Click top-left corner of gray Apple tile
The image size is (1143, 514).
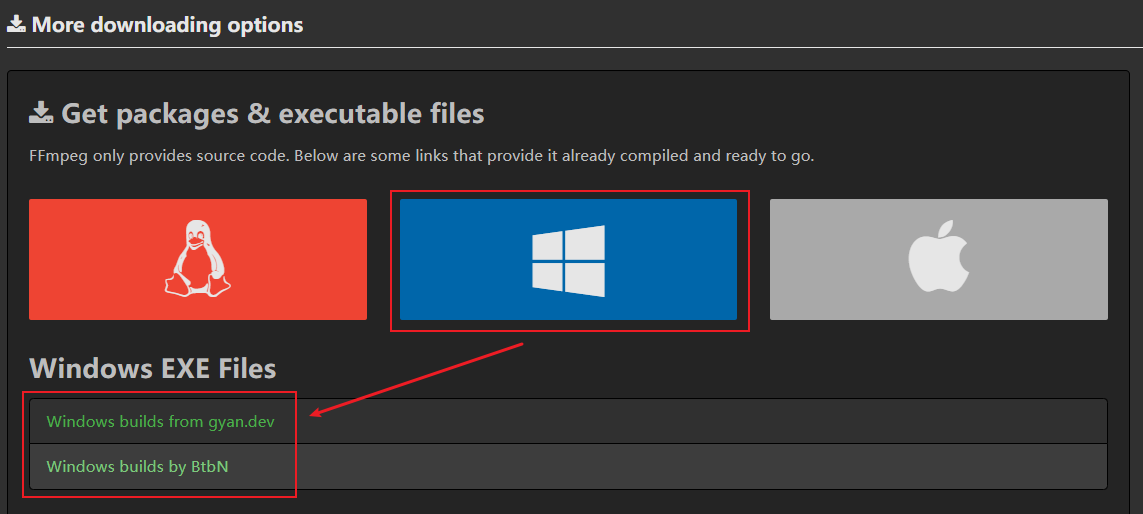[x=774, y=203]
